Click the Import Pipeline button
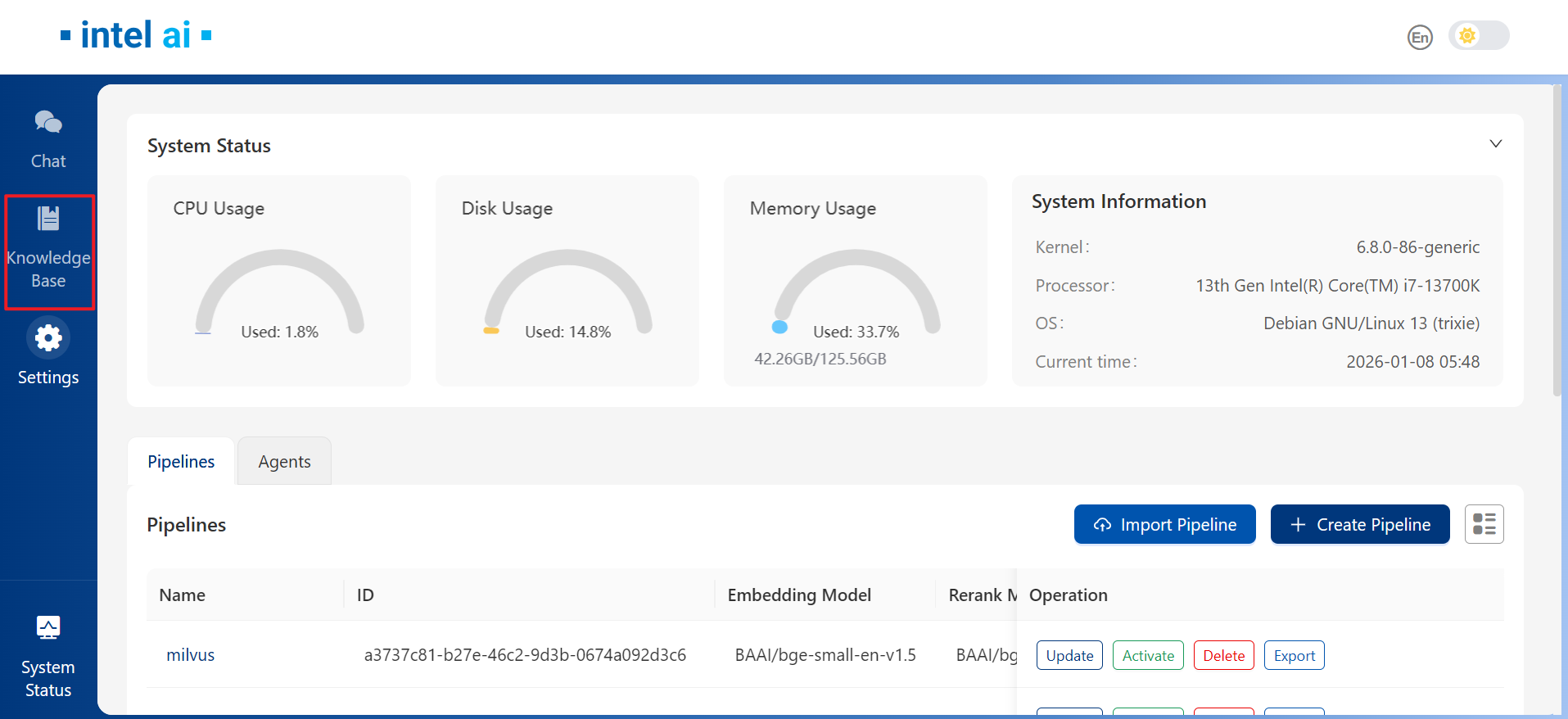This screenshot has width=1568, height=719. tap(1164, 524)
